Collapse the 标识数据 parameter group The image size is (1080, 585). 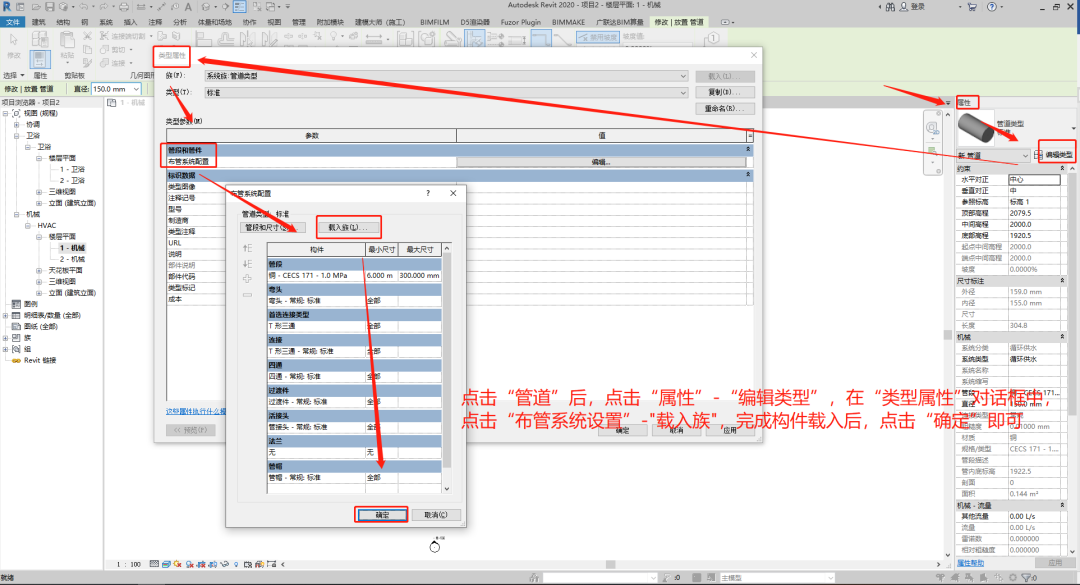click(748, 175)
